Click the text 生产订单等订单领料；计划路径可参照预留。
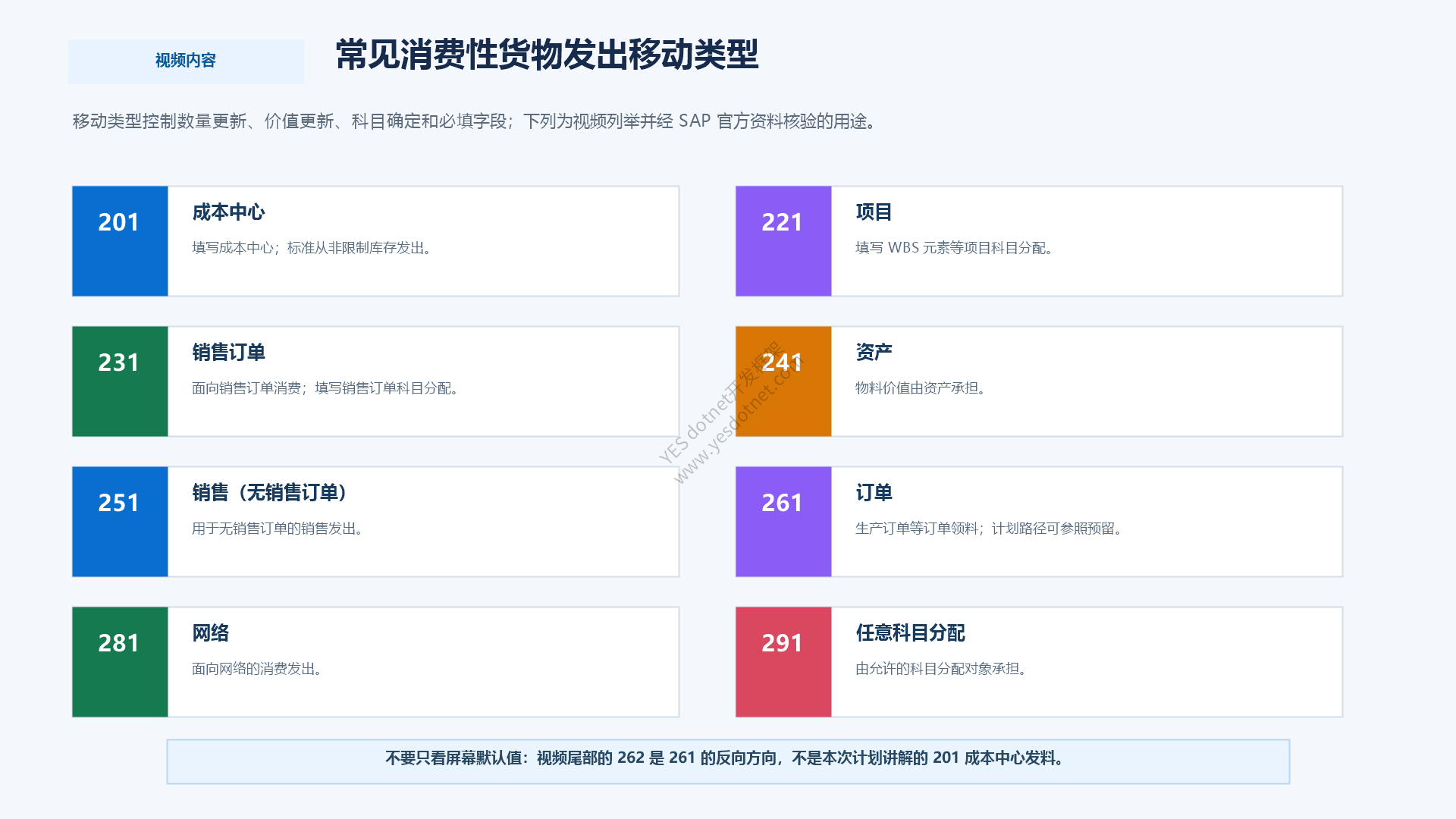 [x=990, y=529]
